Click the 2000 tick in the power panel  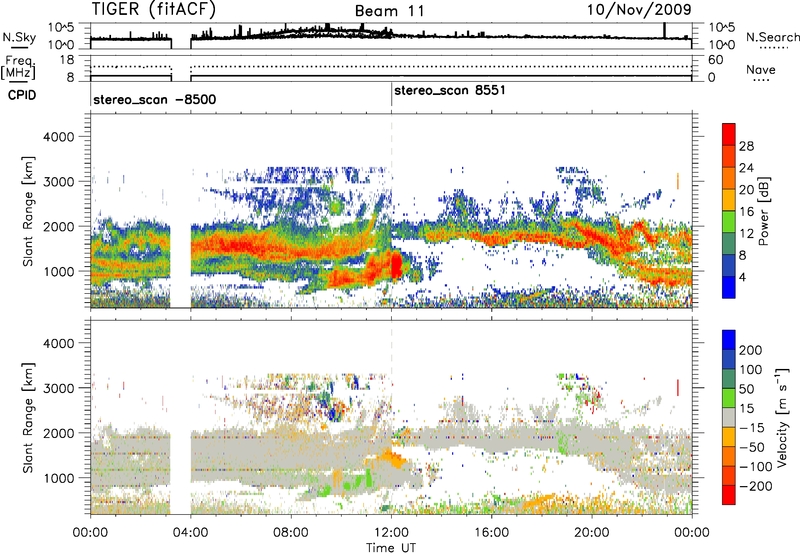(59, 226)
